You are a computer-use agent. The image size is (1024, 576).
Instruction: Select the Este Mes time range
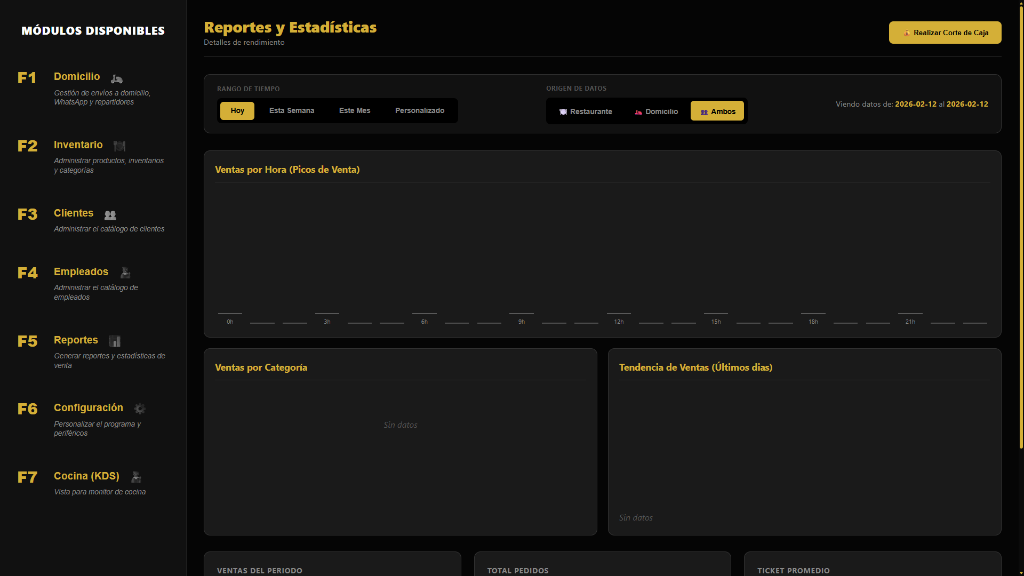(x=354, y=111)
